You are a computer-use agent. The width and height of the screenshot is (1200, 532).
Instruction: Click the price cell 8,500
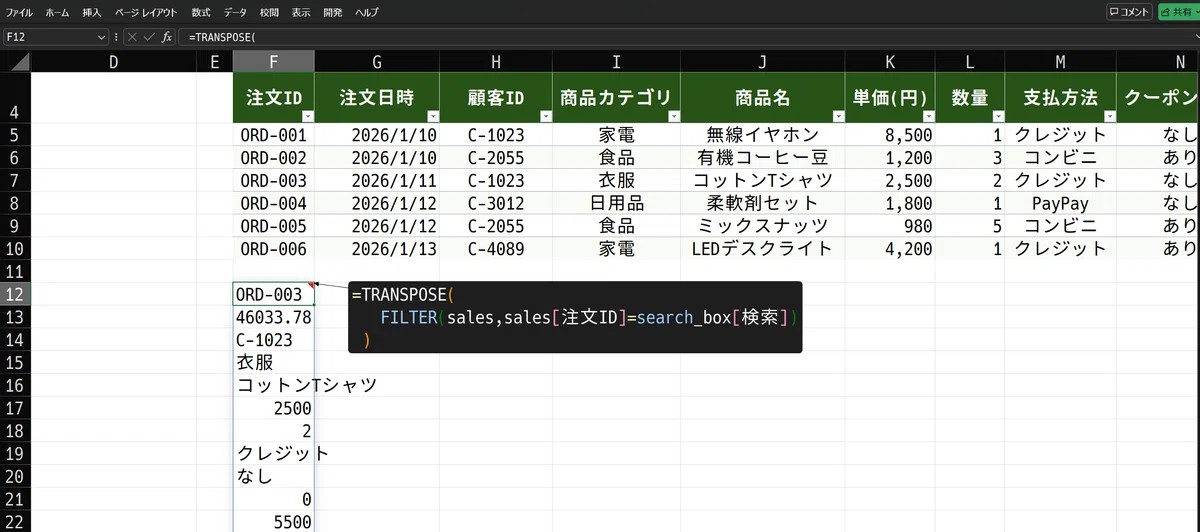890,134
